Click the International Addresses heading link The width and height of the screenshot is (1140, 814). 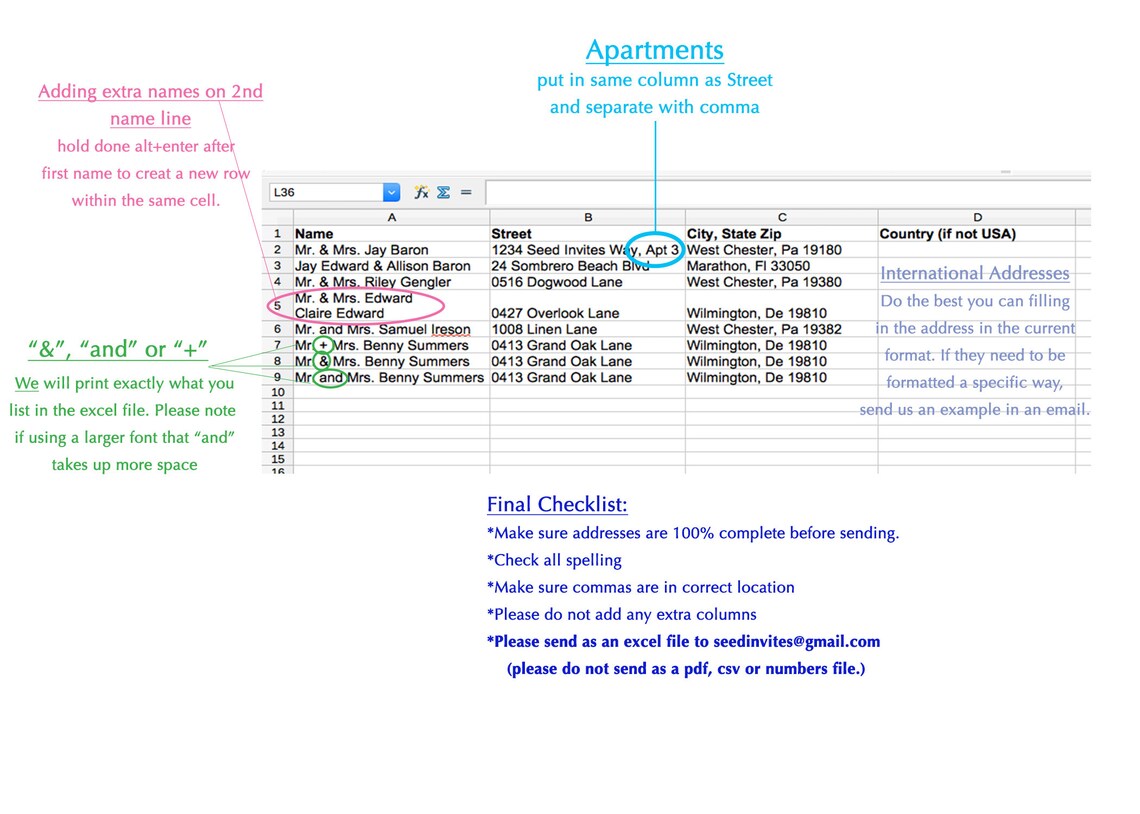[x=975, y=273]
